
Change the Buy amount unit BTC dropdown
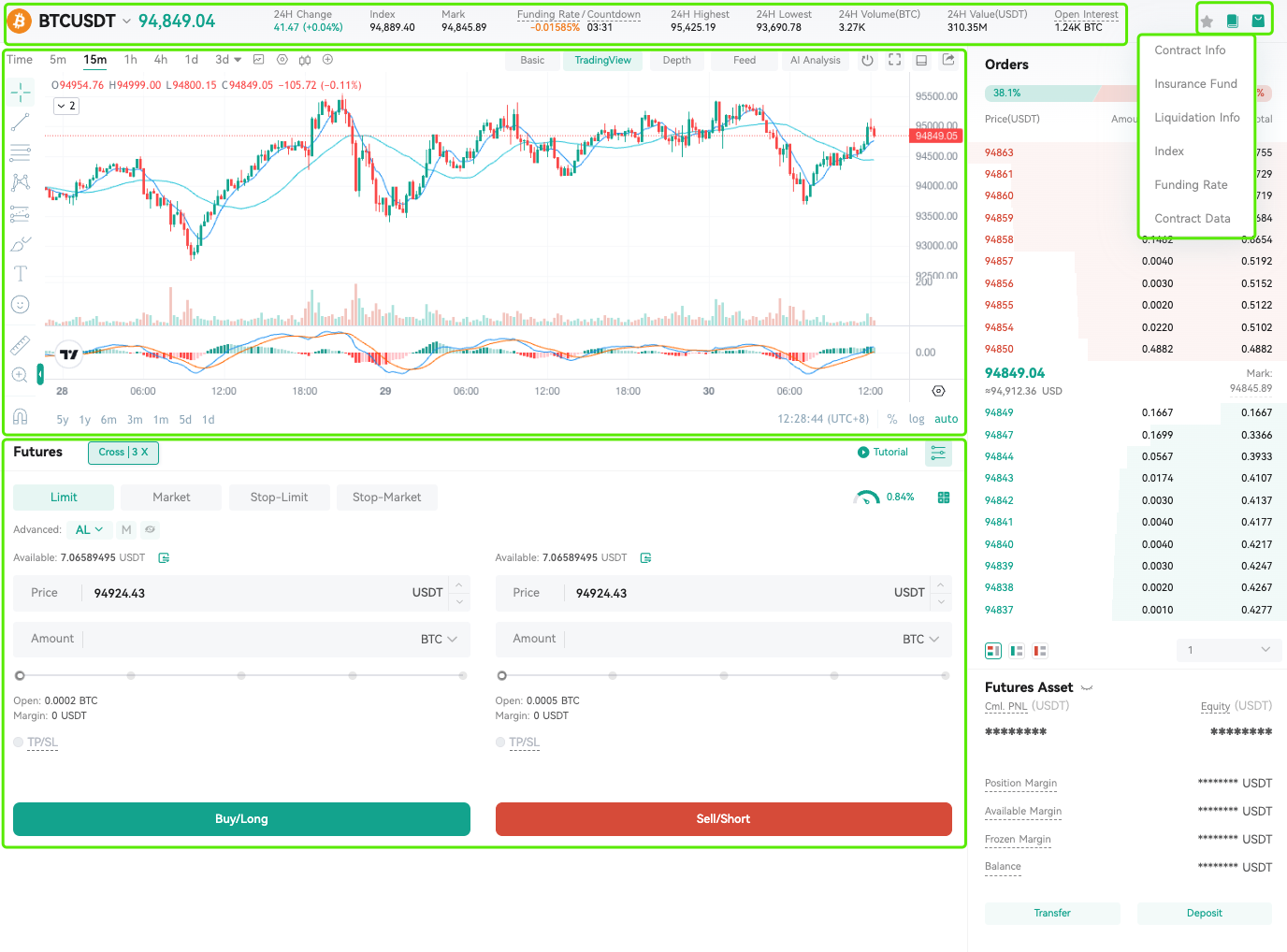coord(439,640)
